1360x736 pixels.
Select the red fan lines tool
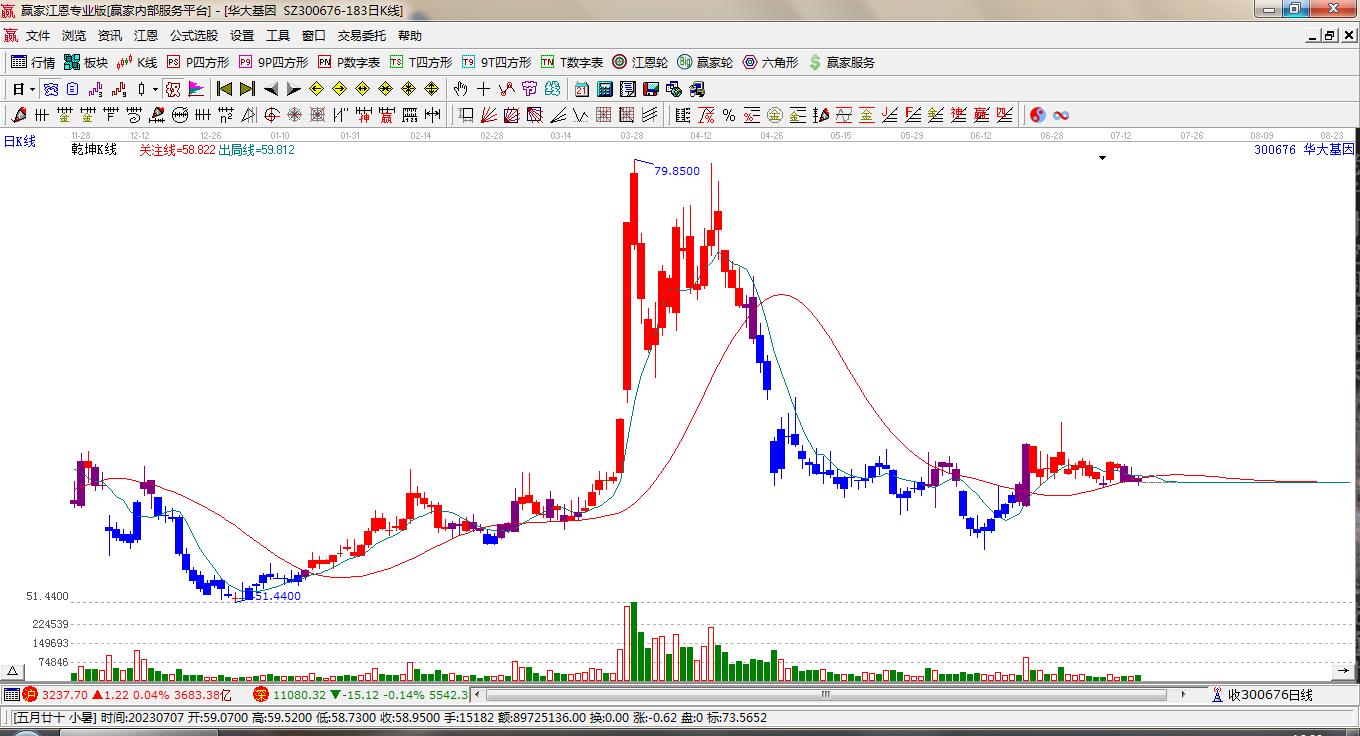[x=489, y=115]
